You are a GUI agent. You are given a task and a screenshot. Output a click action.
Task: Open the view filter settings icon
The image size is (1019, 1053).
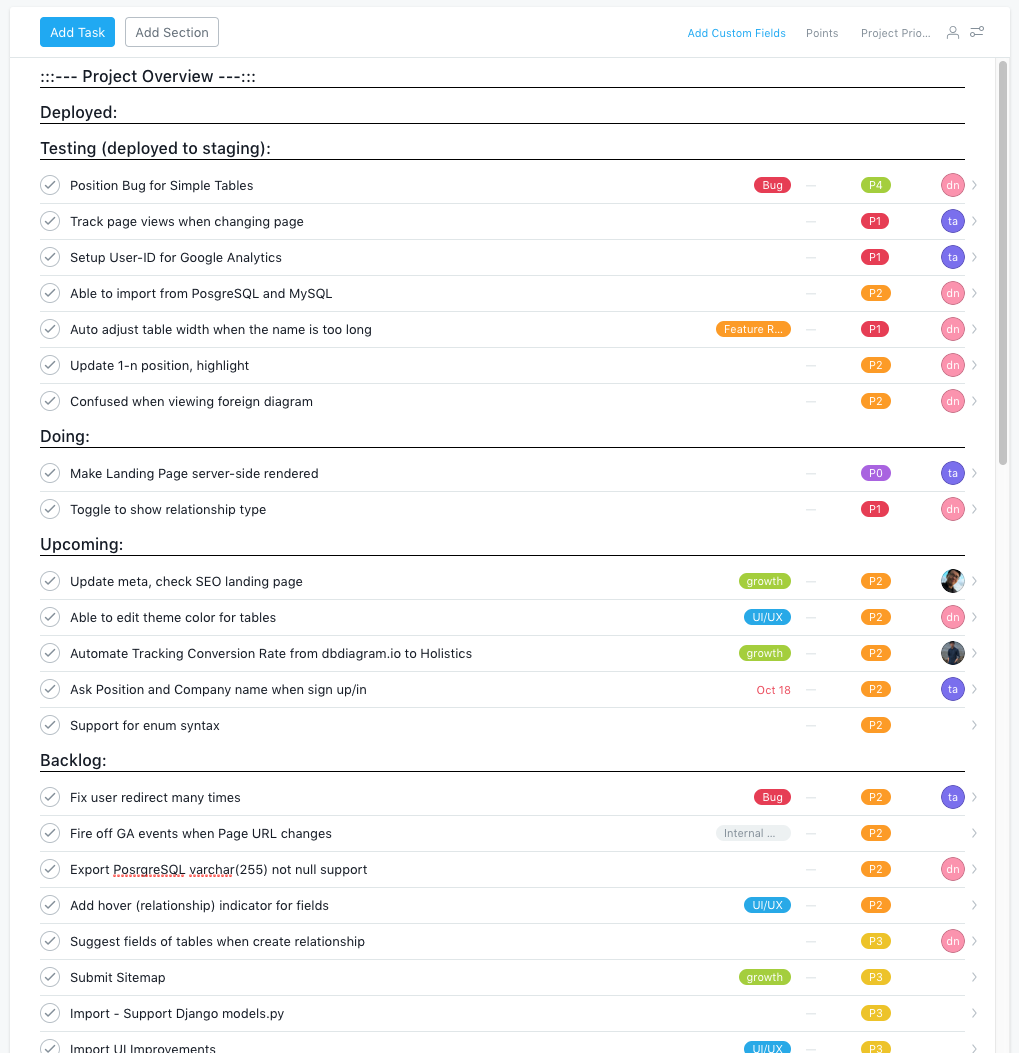click(x=977, y=33)
